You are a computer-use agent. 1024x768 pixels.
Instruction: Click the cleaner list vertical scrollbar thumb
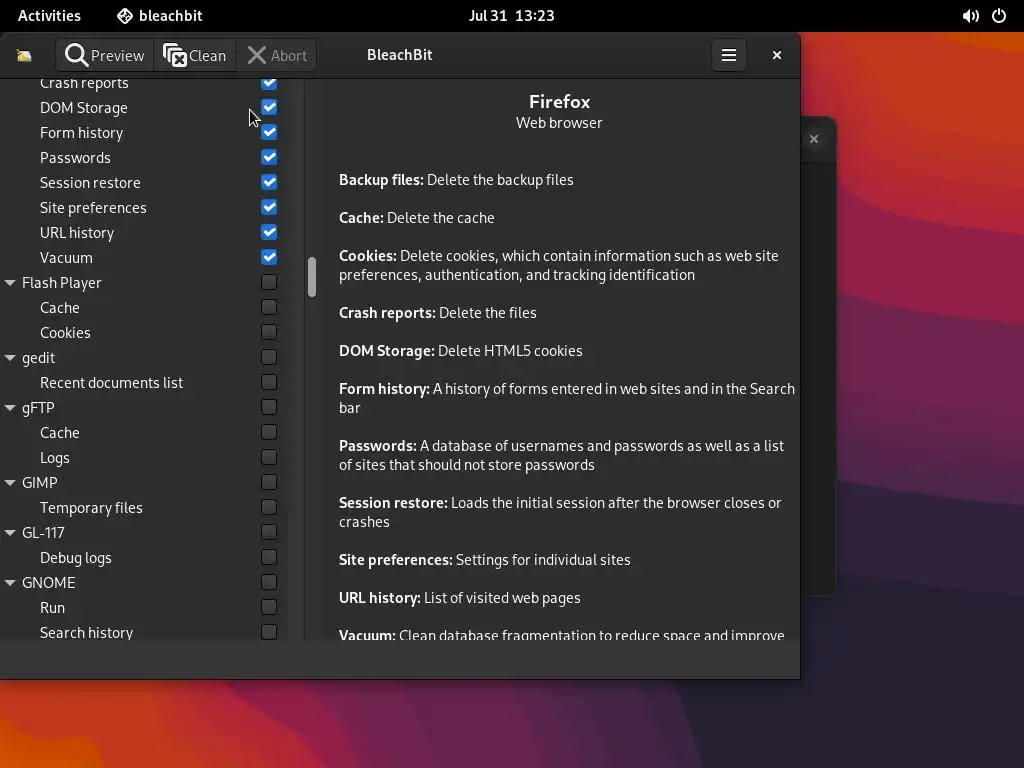click(x=312, y=277)
